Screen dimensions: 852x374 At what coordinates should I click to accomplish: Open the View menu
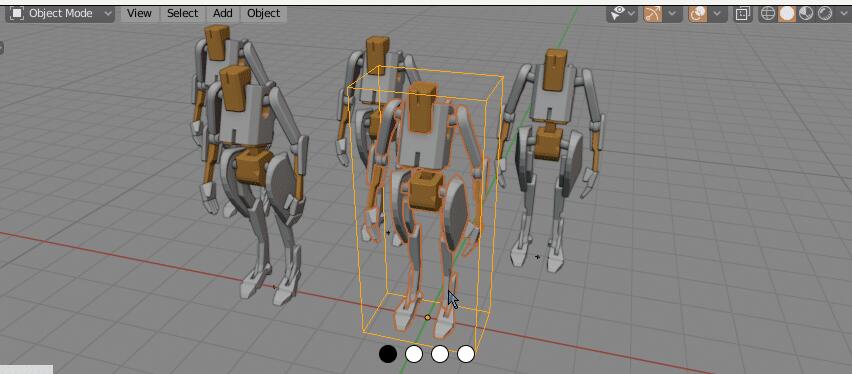coord(139,14)
